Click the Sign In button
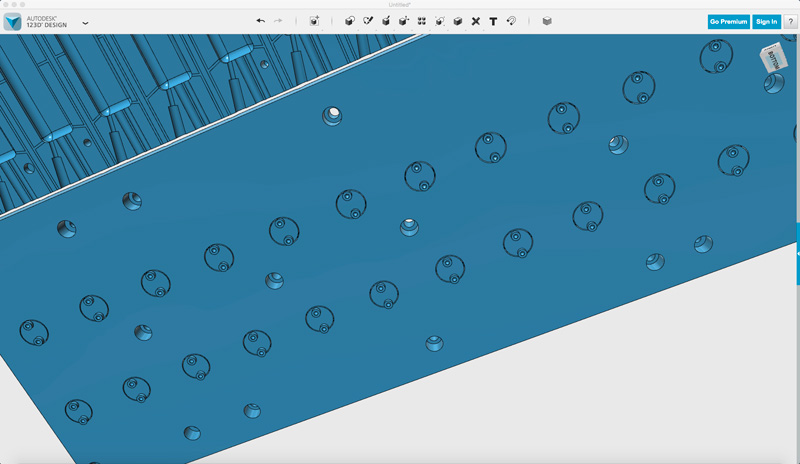This screenshot has height=464, width=800. point(766,21)
